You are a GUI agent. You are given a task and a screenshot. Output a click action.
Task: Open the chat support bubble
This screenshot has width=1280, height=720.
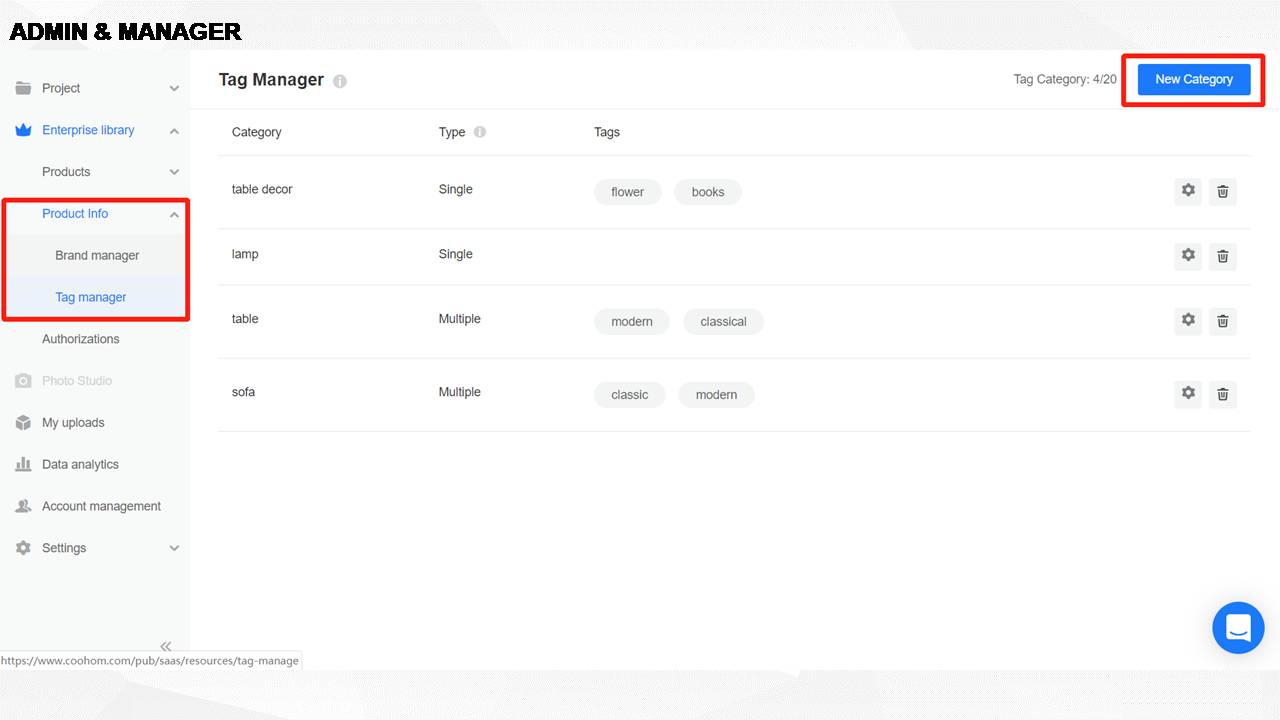[1238, 628]
